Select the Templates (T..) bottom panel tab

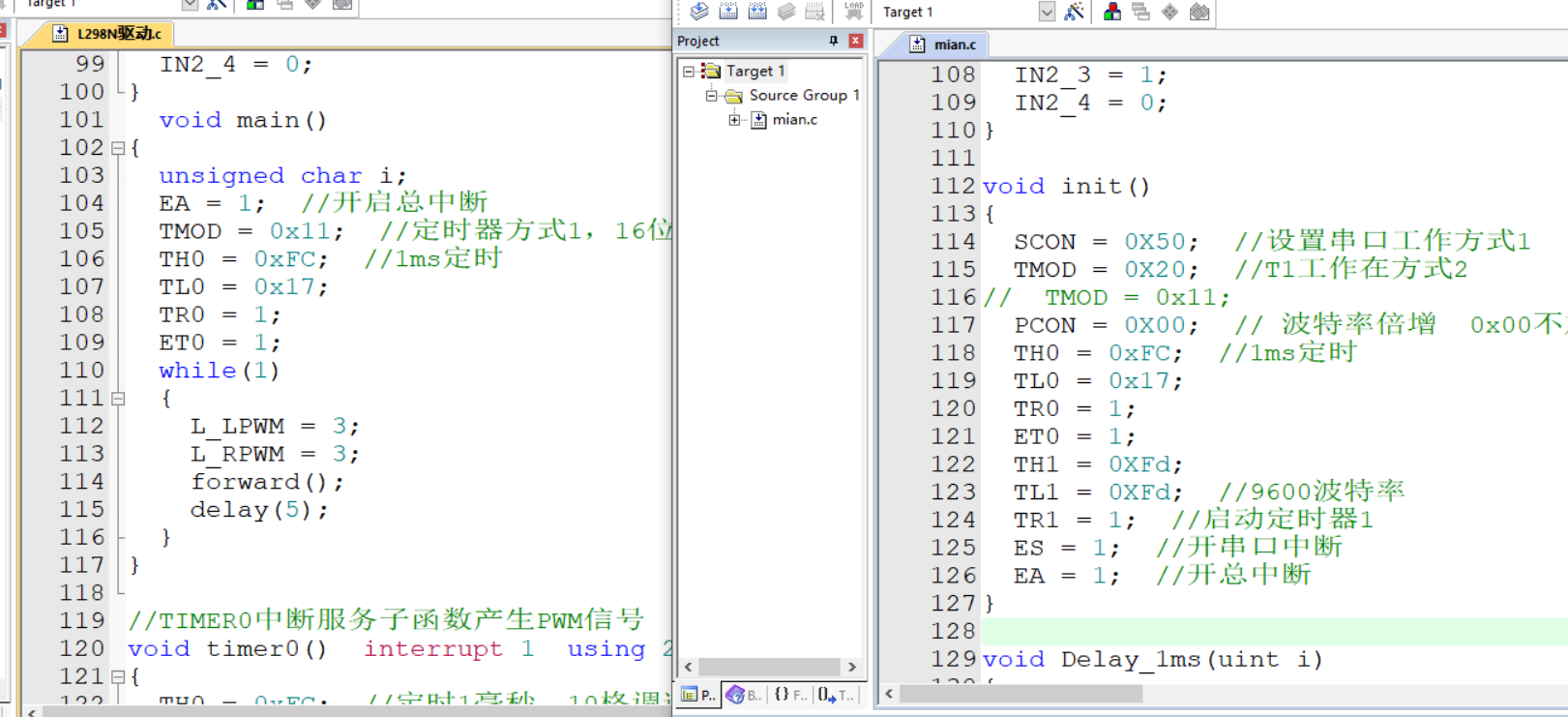click(x=835, y=695)
